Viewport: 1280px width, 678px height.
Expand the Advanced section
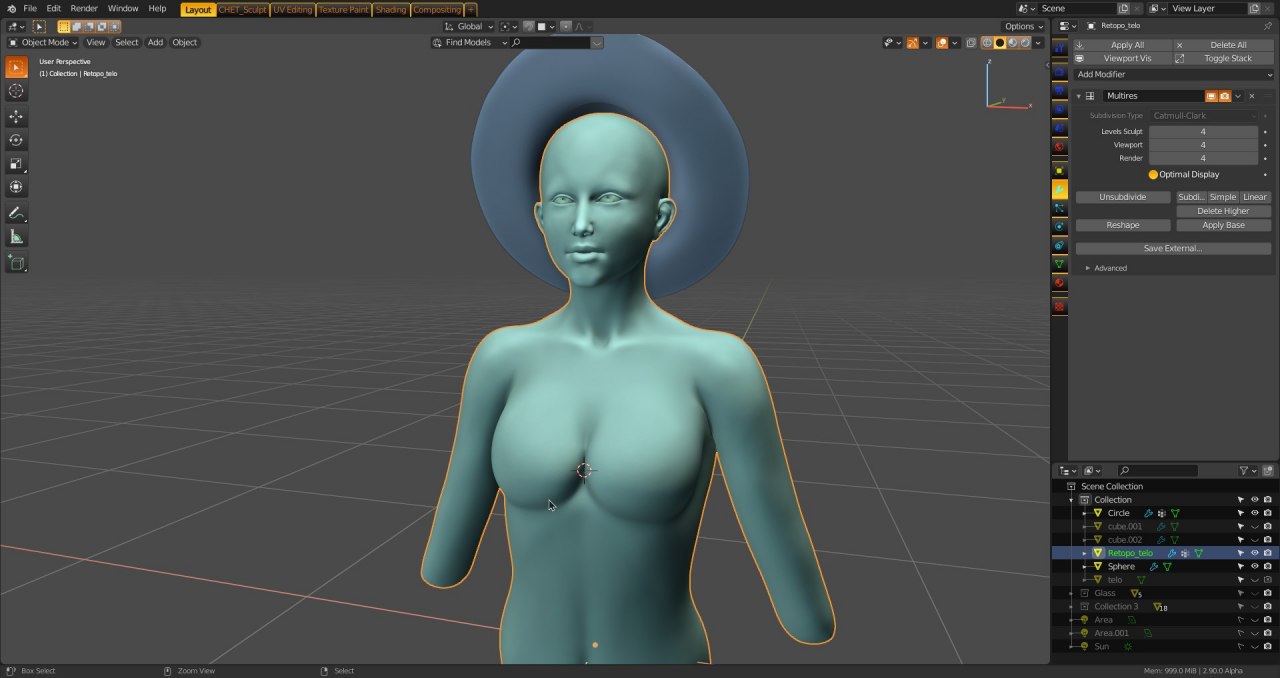click(1105, 268)
